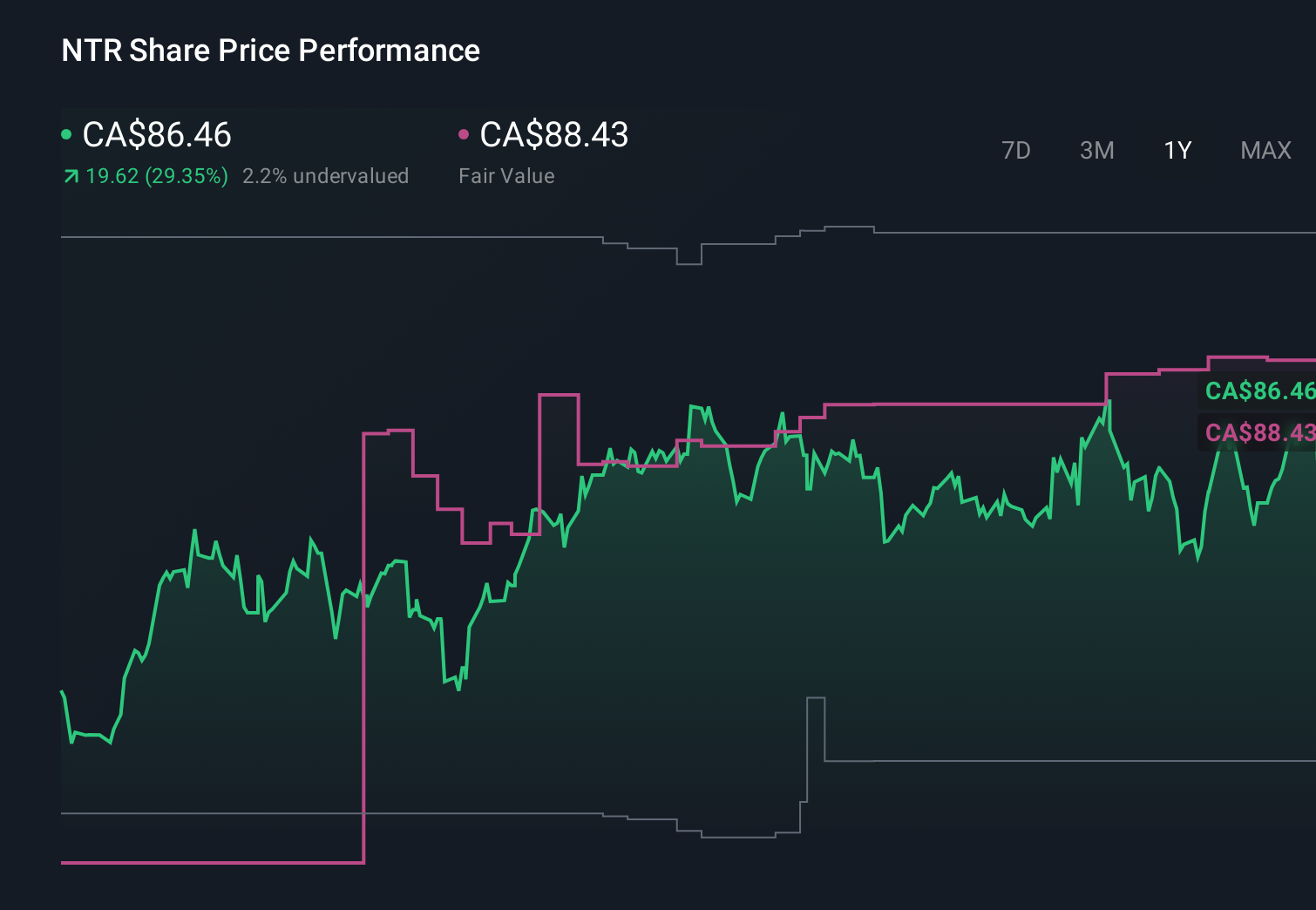
Task: Switch to the 7D time range
Action: click(x=1016, y=150)
